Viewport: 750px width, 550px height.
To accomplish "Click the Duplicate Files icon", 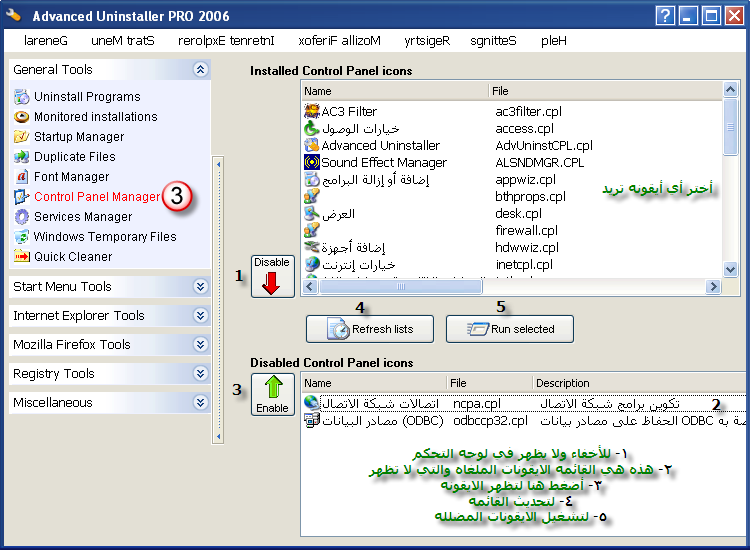I will click(22, 157).
